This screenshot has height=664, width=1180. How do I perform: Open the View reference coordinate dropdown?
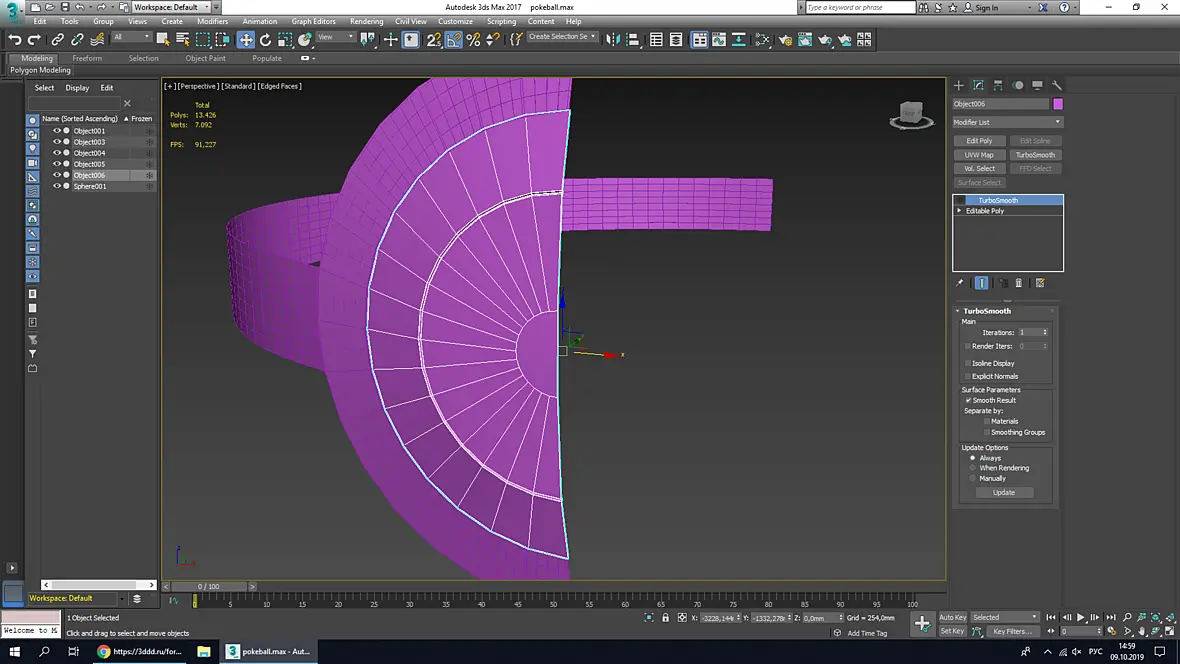[335, 37]
